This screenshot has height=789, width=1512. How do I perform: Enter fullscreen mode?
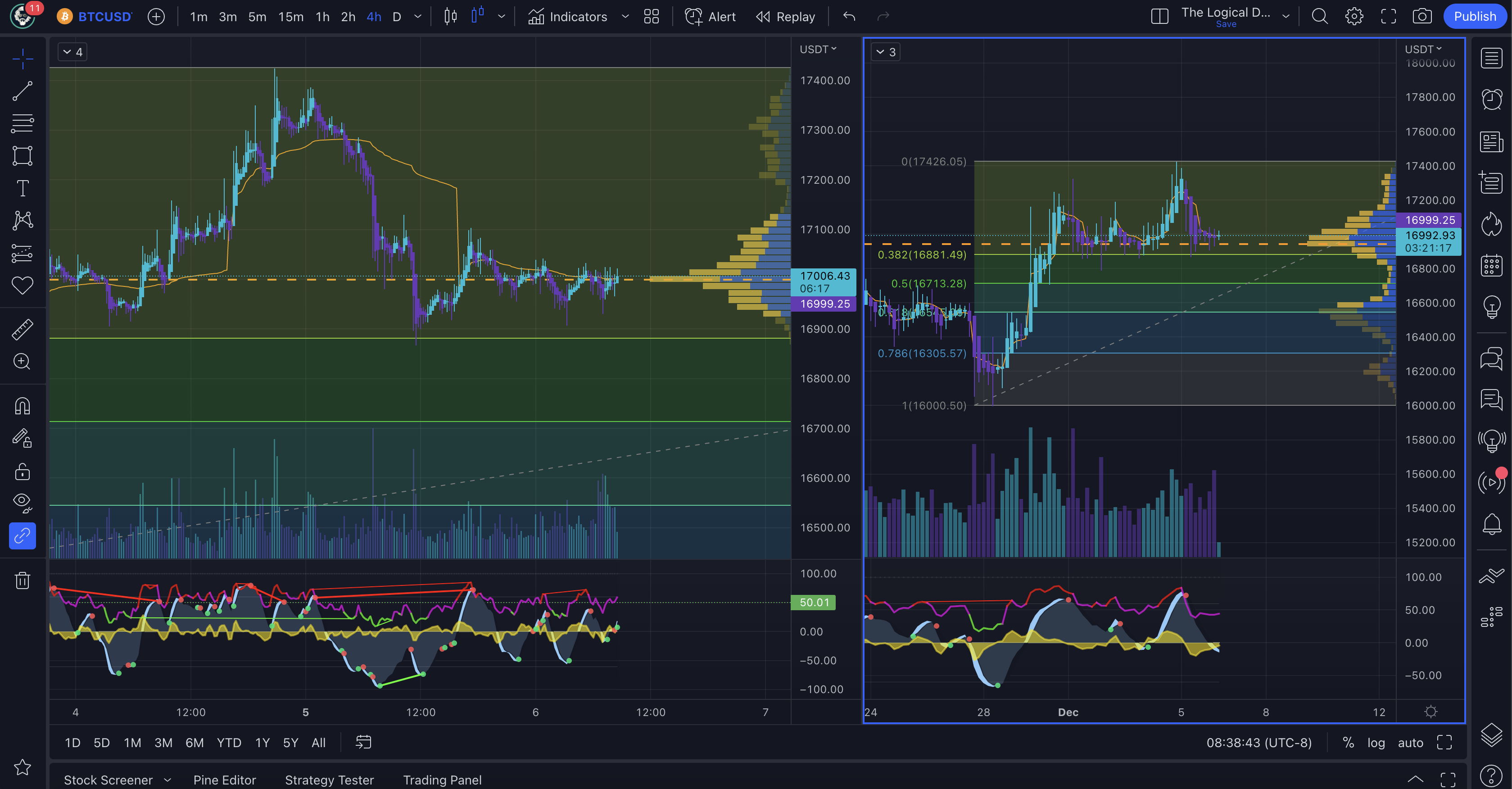pos(1388,16)
